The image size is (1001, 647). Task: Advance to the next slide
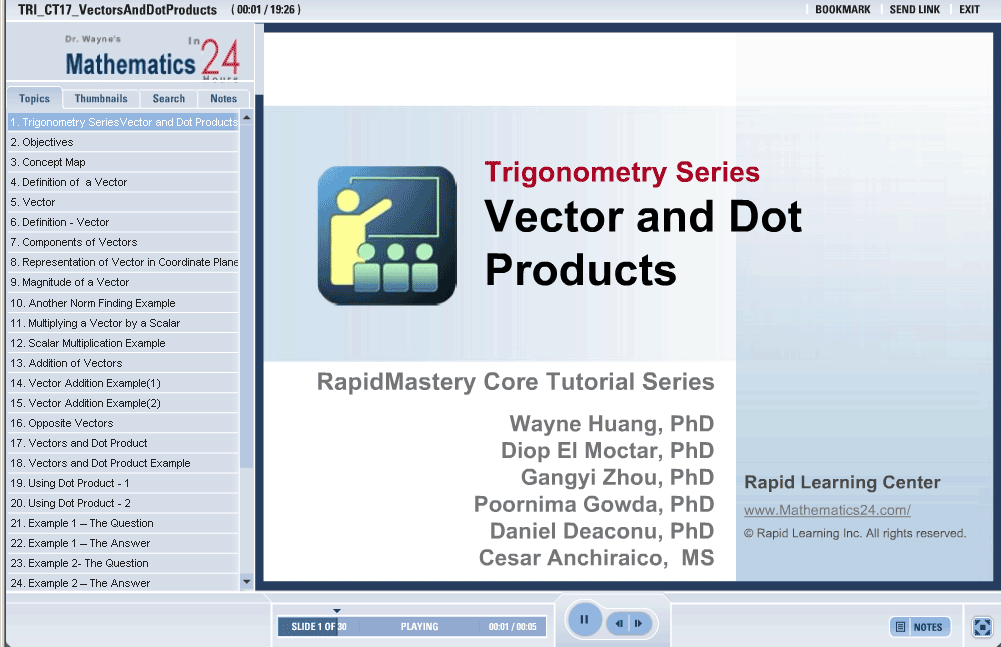[639, 623]
